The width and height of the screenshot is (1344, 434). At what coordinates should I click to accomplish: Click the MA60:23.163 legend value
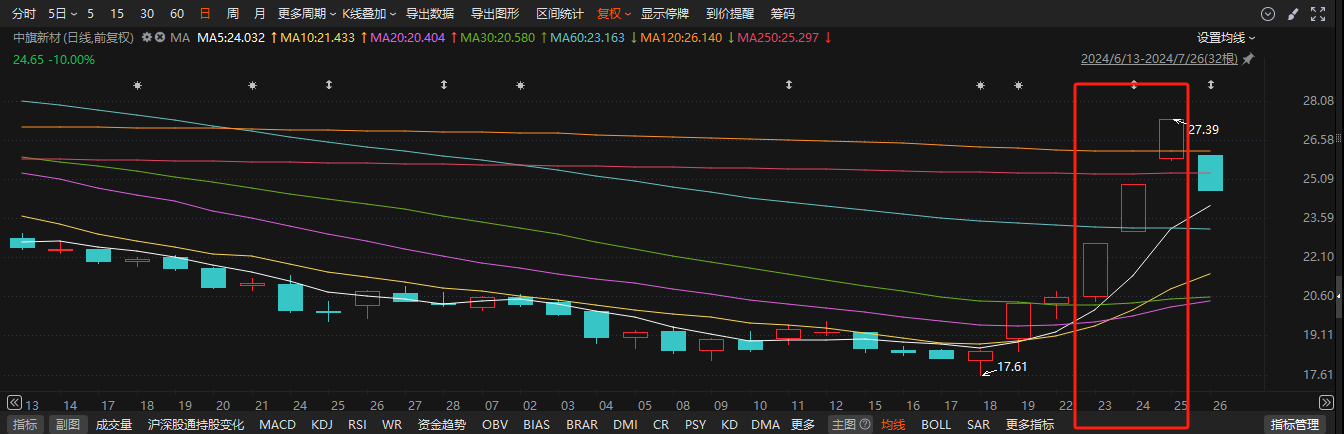586,37
